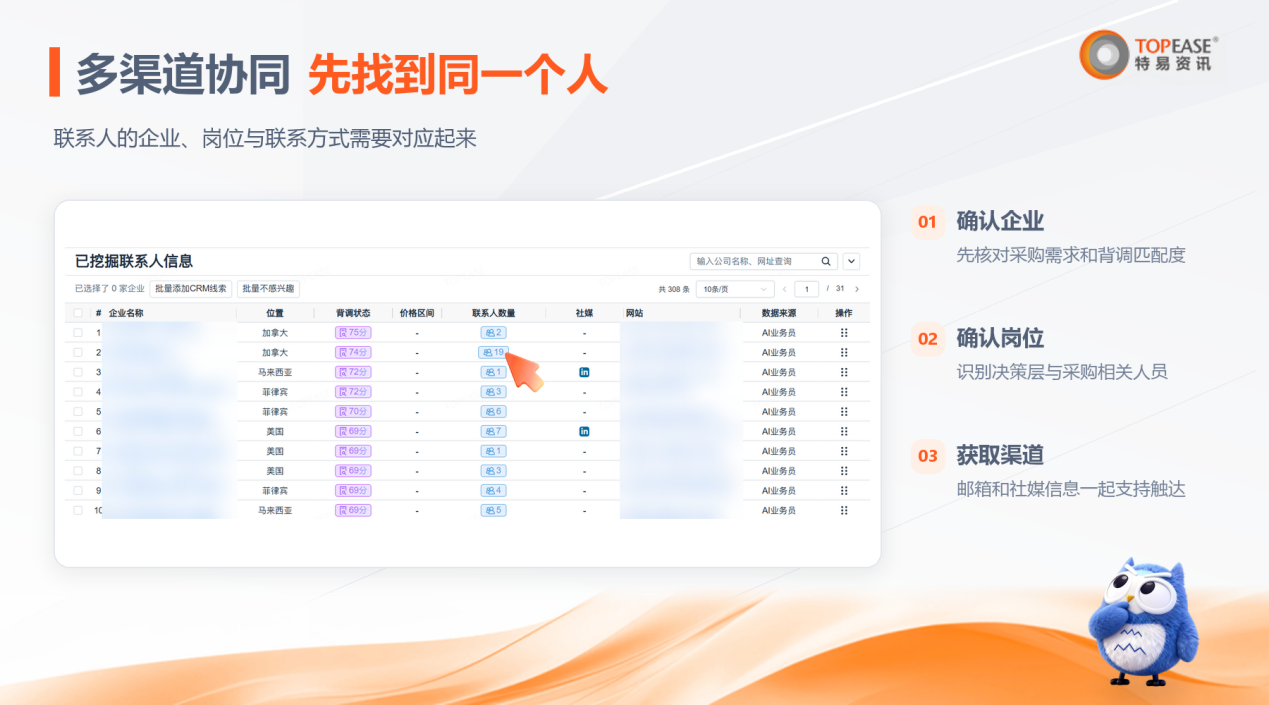Open the row 1 operations grip icon
Viewport: 1269px width, 705px height.
point(844,332)
